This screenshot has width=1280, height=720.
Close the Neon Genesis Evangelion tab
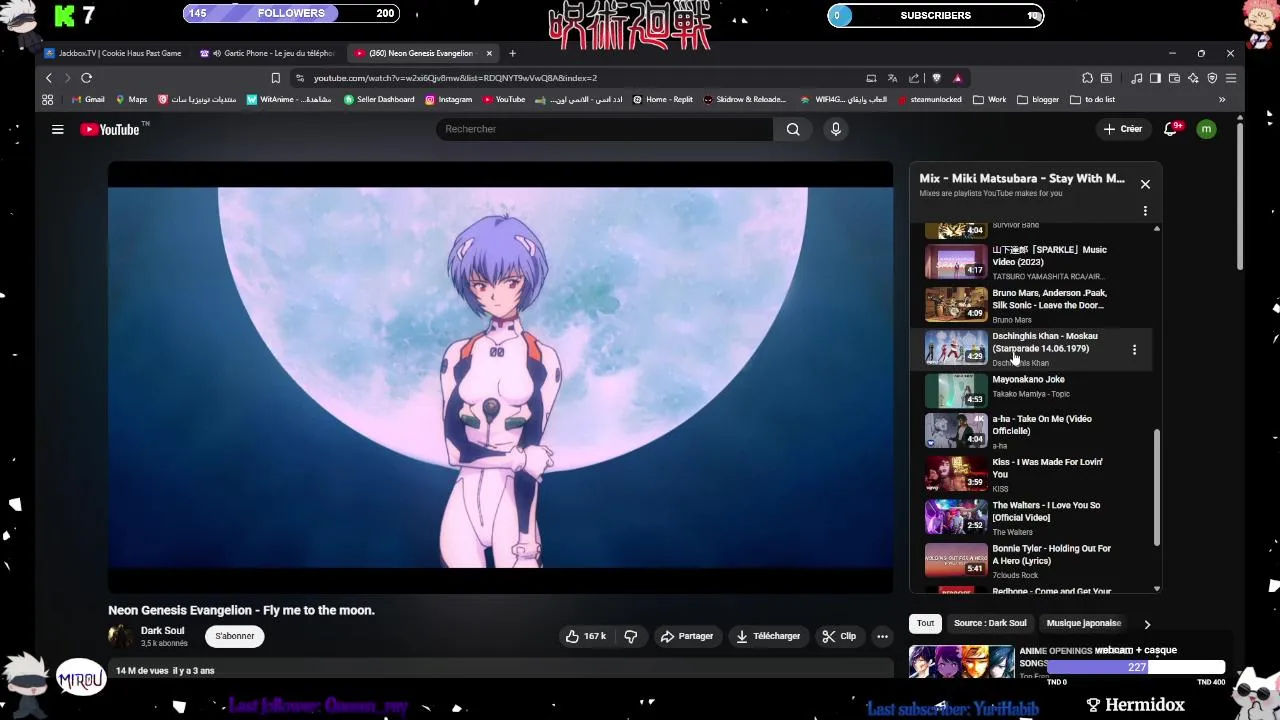pyautogui.click(x=489, y=53)
